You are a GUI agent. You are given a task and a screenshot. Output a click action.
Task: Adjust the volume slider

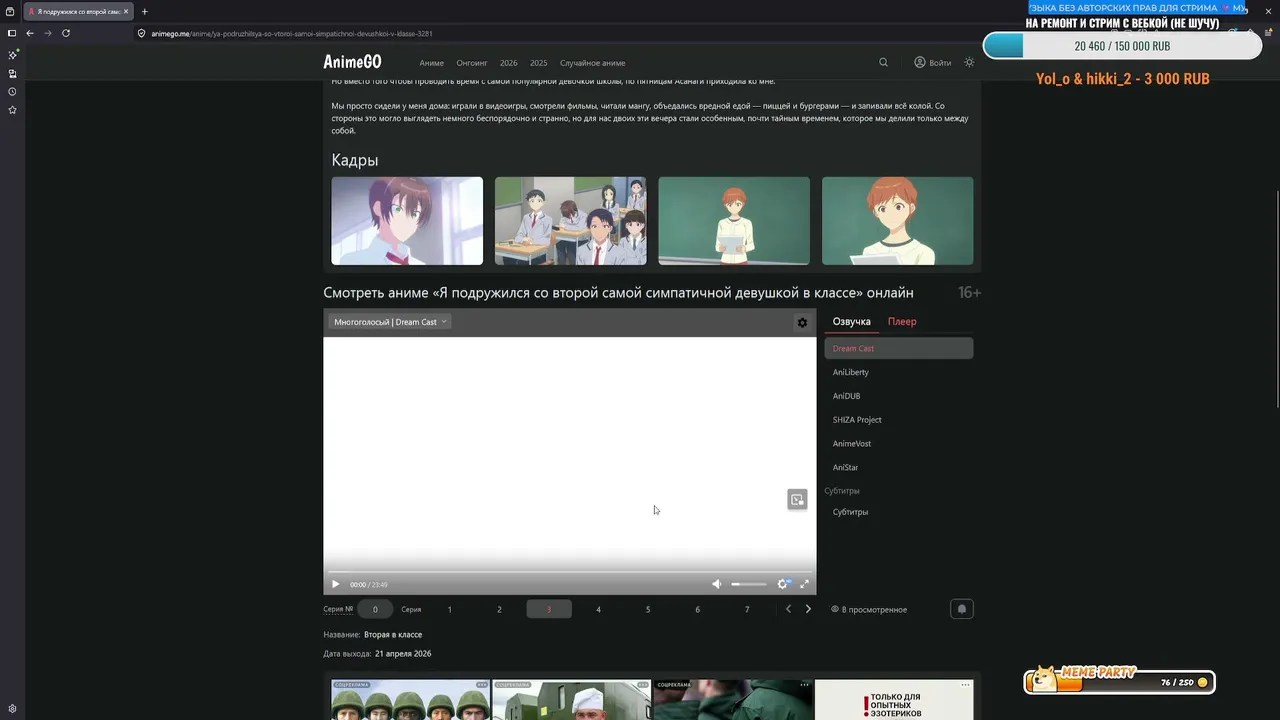pyautogui.click(x=749, y=584)
